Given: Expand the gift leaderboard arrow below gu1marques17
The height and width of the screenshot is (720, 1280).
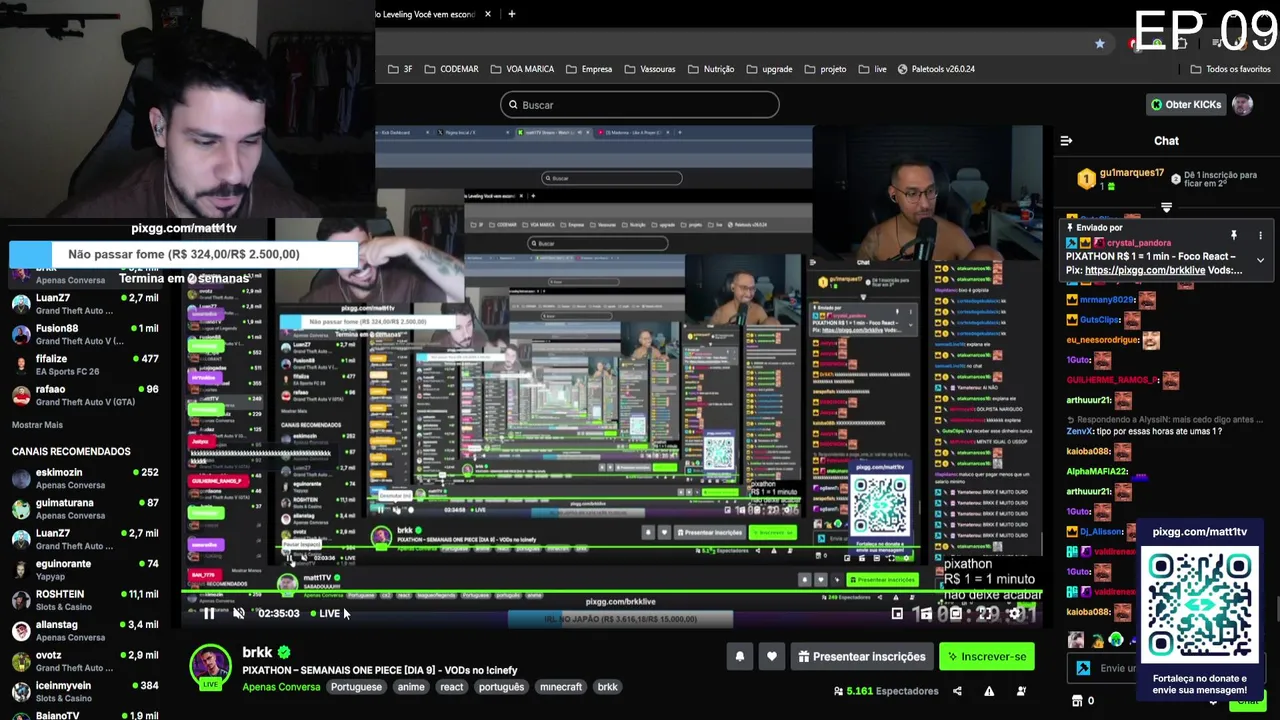Looking at the screenshot, I should coord(1166,207).
